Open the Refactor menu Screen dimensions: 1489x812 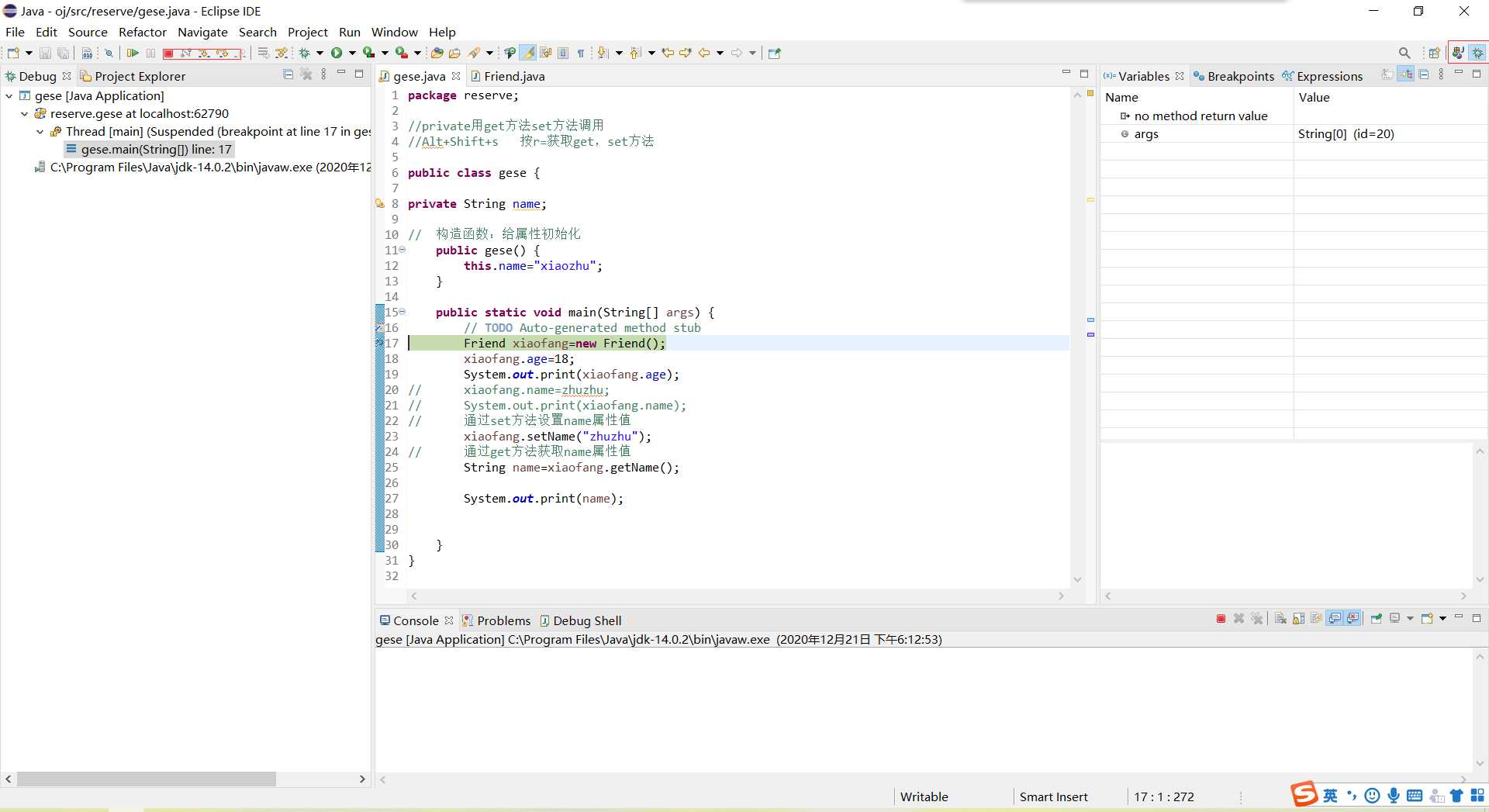click(x=143, y=32)
